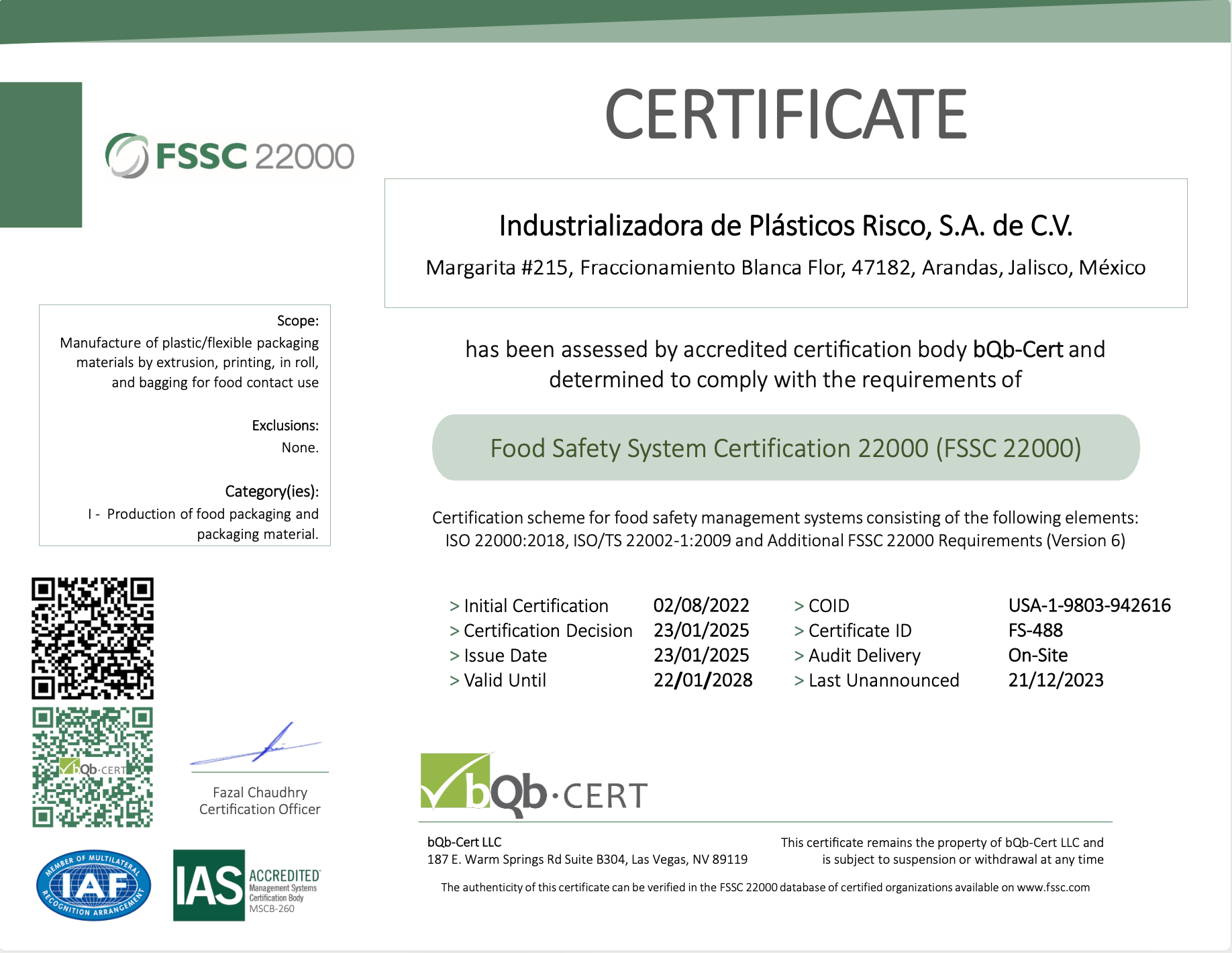
Task: Select the COID value USA-1-9803-942616
Action: point(1090,605)
